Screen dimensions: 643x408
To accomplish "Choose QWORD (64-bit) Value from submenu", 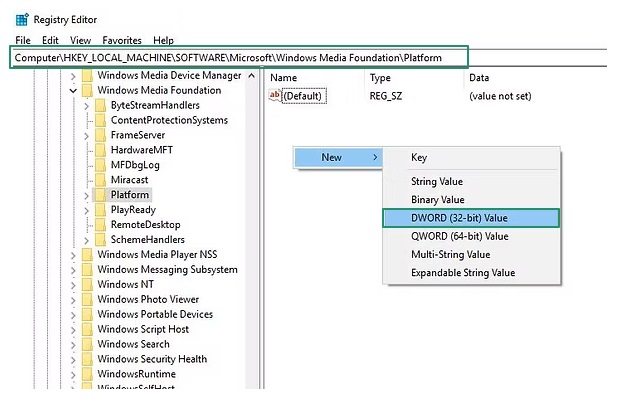I will [x=471, y=236].
